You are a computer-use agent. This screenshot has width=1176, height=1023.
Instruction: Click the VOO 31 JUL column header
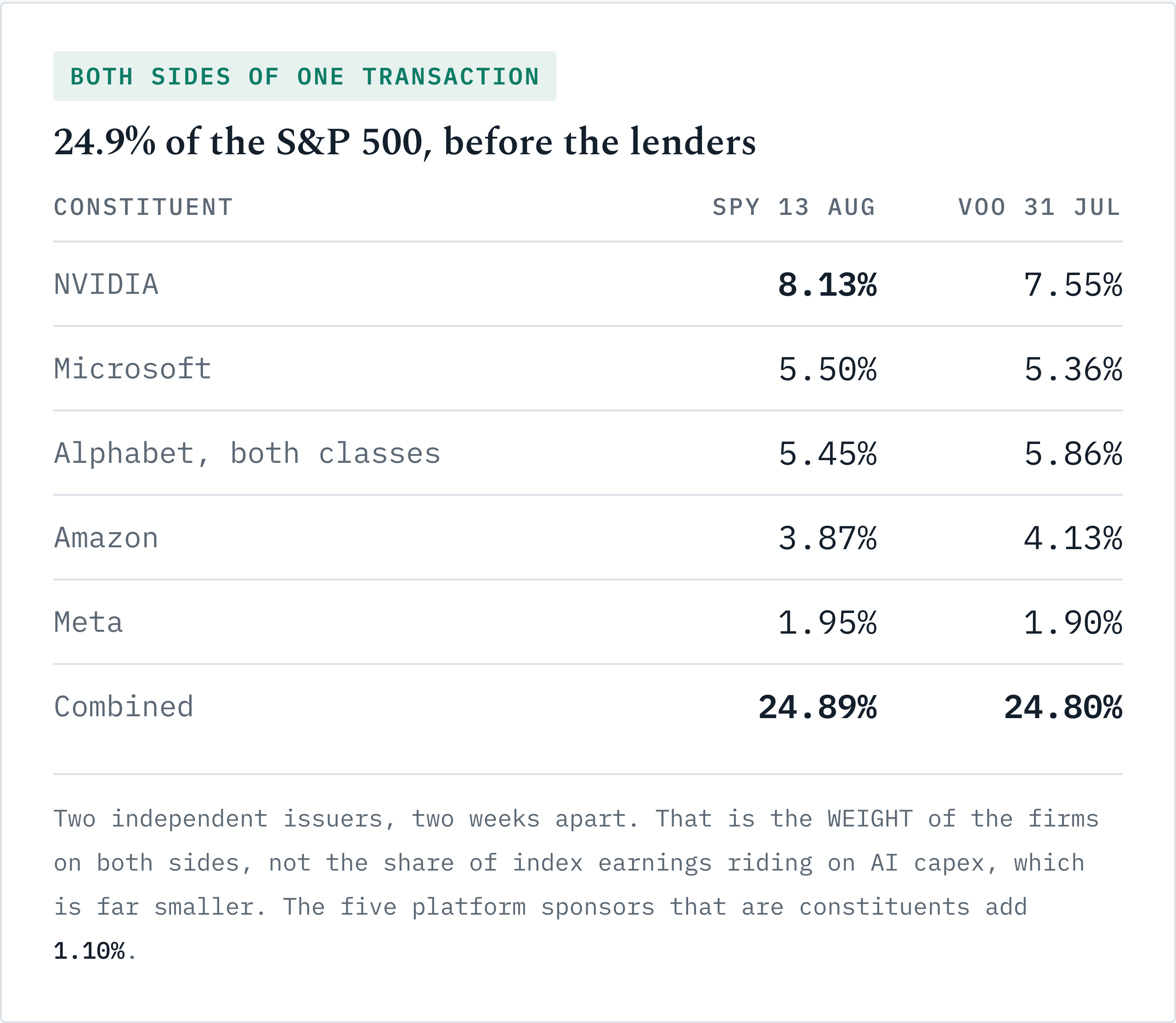(1040, 207)
